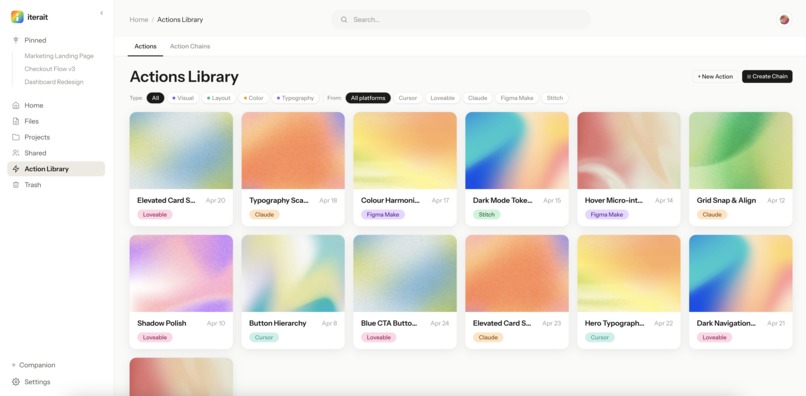Click the Files document icon

coord(15,121)
